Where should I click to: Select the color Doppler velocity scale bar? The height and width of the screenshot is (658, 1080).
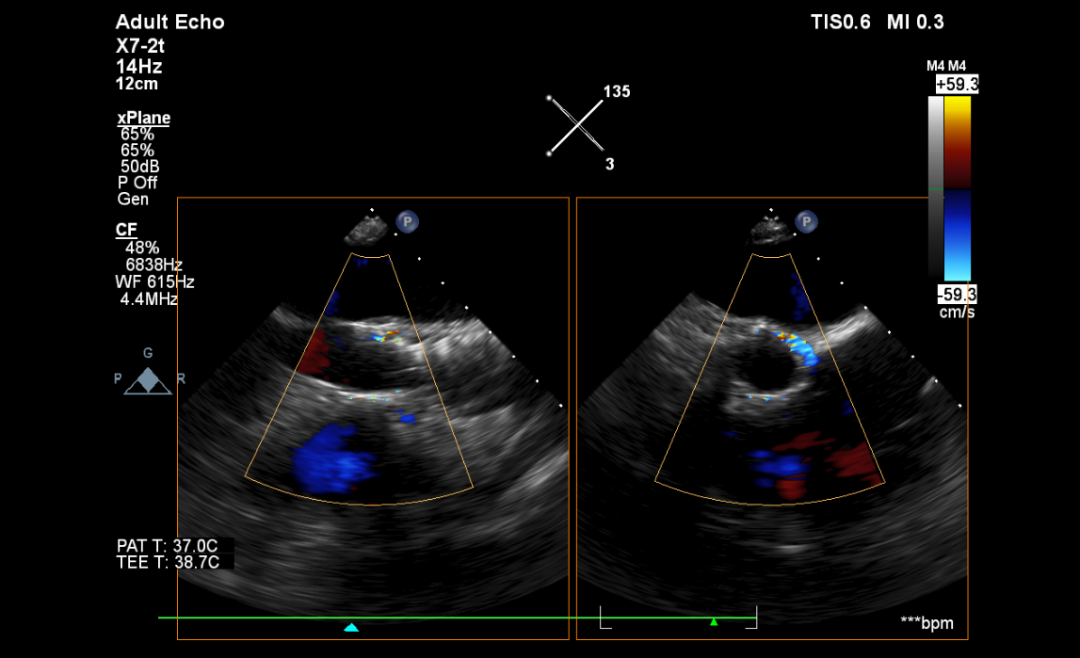(957, 188)
